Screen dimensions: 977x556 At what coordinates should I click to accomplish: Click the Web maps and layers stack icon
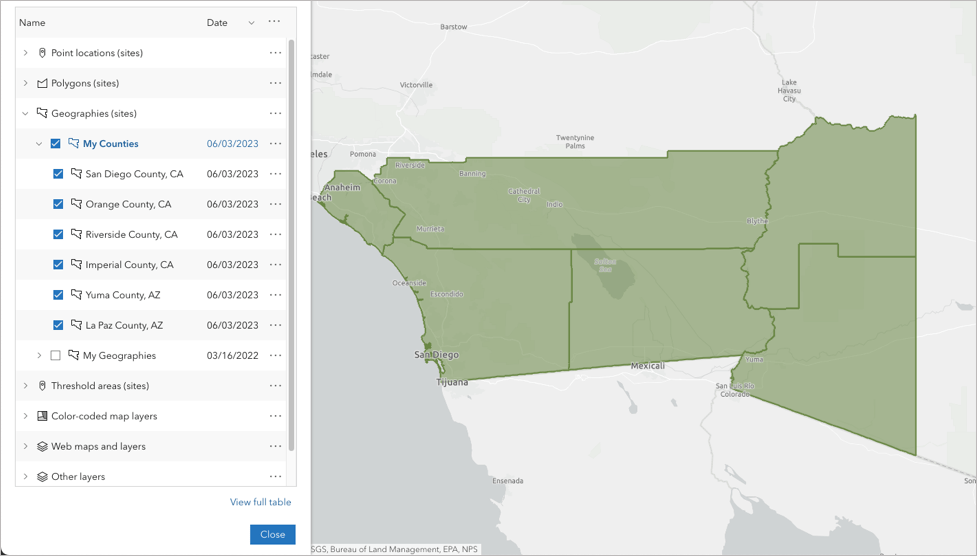(x=42, y=446)
